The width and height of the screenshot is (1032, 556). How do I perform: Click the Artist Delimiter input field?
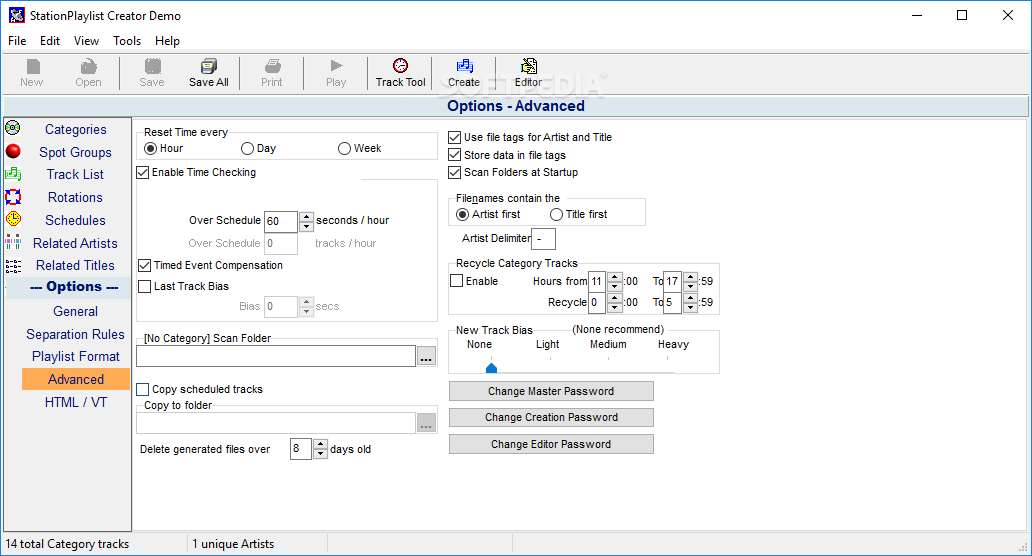(544, 239)
